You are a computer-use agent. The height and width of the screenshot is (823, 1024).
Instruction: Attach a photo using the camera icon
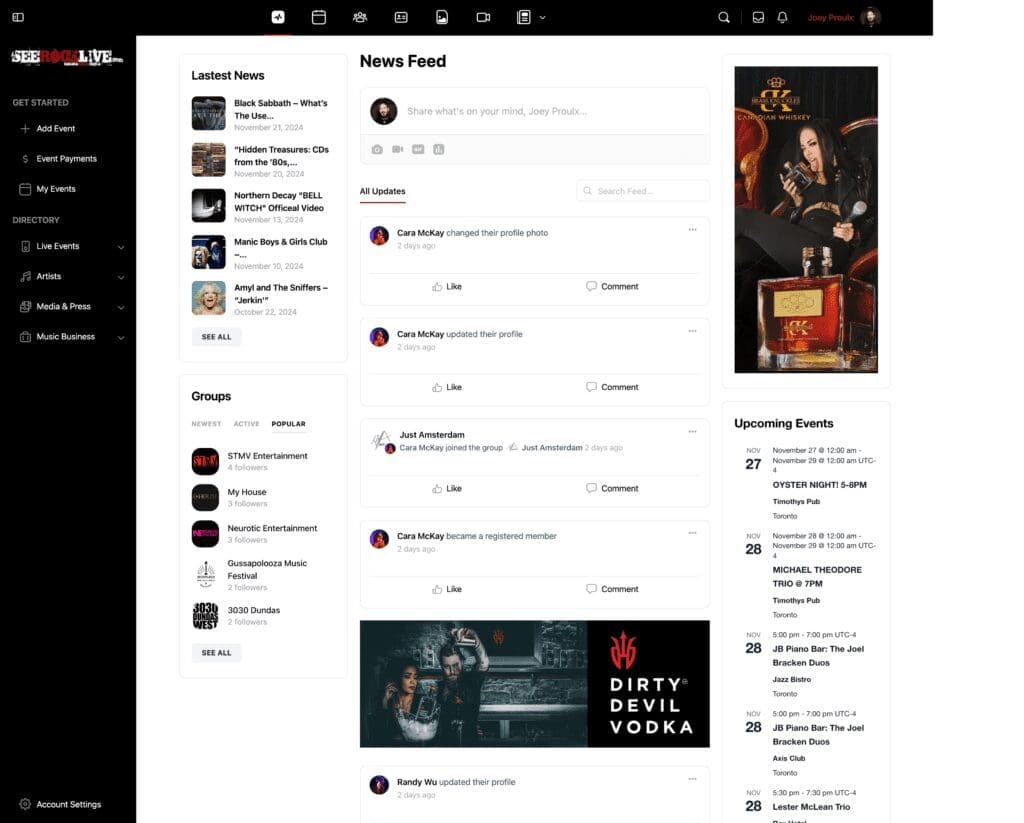click(377, 149)
